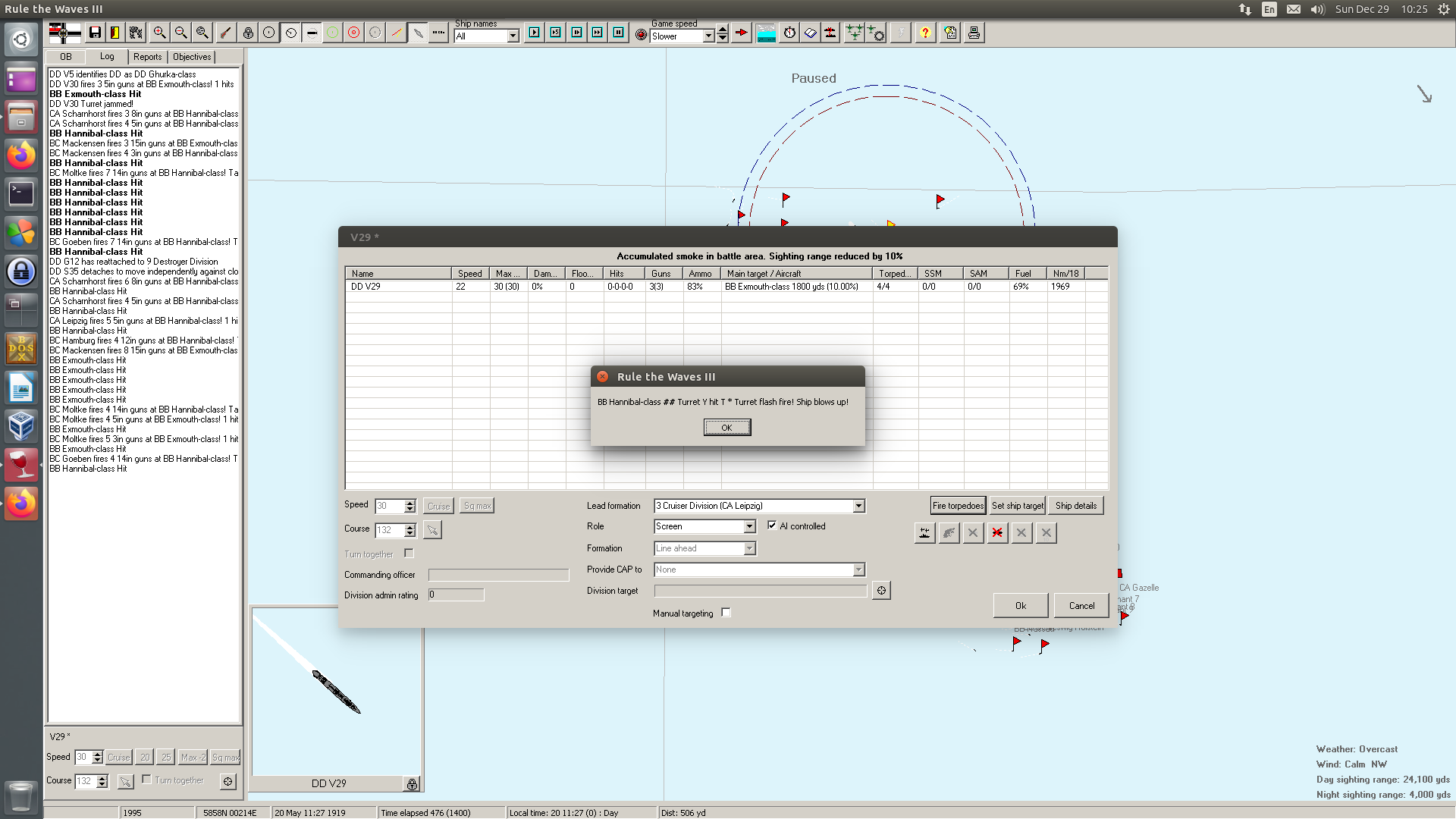Image resolution: width=1456 pixels, height=819 pixels.
Task: Expand the Lead formation dropdown
Action: [858, 506]
